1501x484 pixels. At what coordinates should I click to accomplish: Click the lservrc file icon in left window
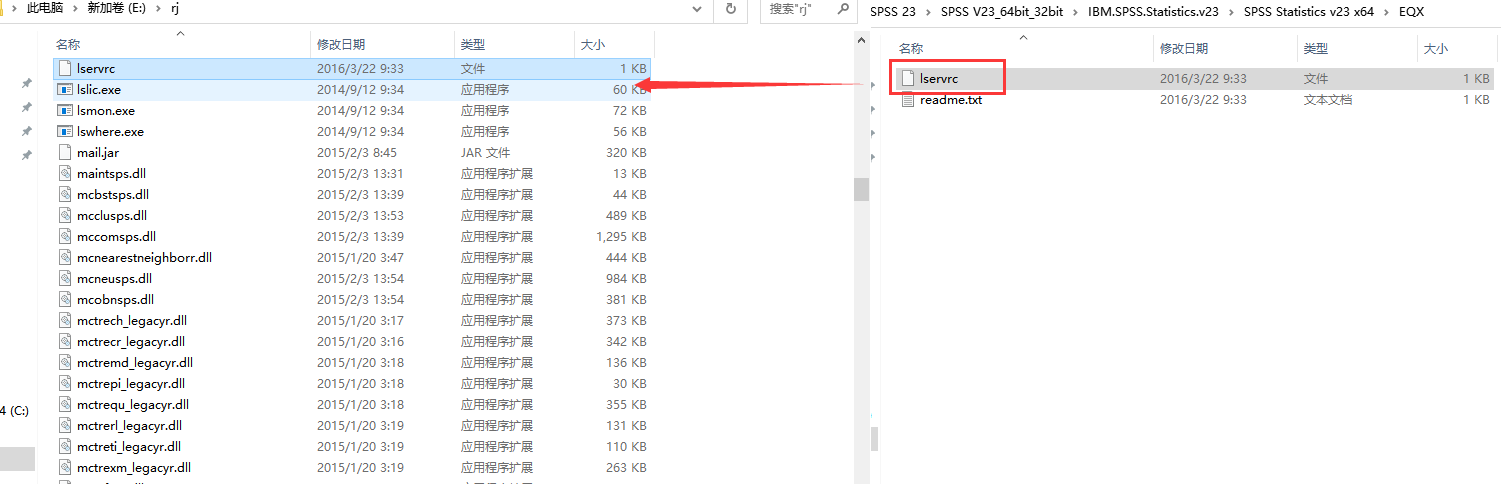(64, 68)
